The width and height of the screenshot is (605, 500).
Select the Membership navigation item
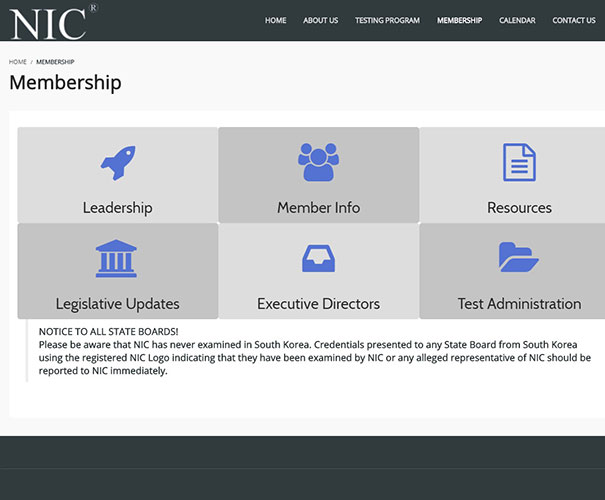point(459,20)
